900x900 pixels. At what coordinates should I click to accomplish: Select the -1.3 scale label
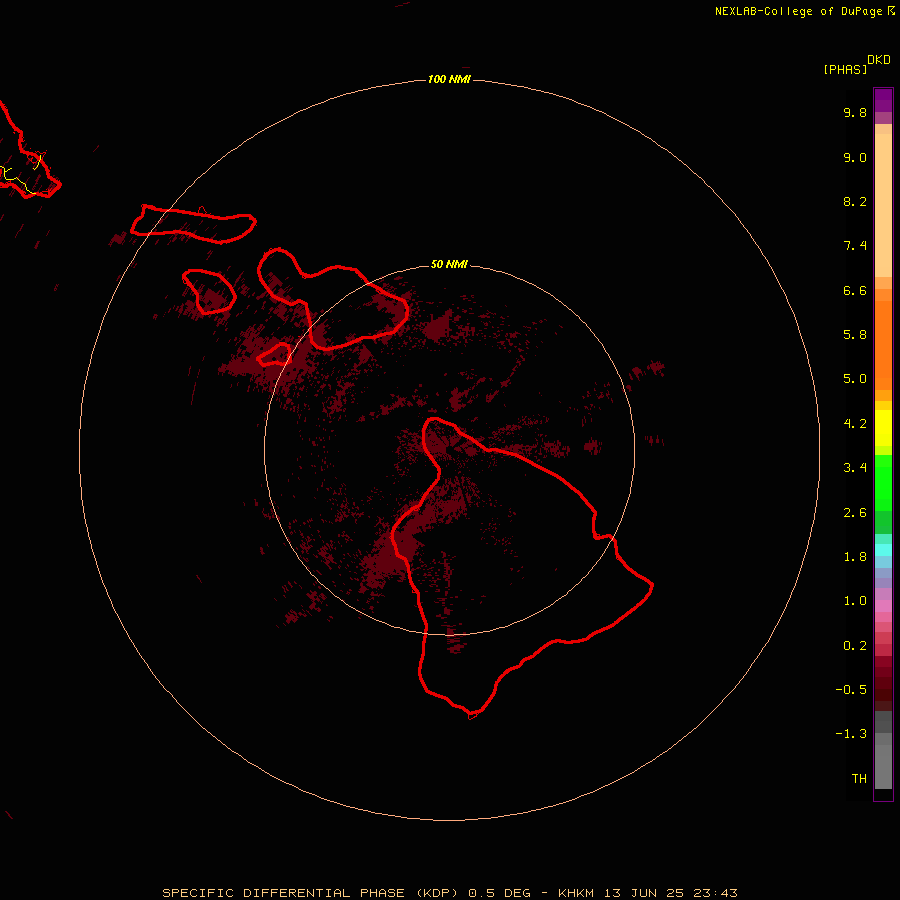(851, 734)
